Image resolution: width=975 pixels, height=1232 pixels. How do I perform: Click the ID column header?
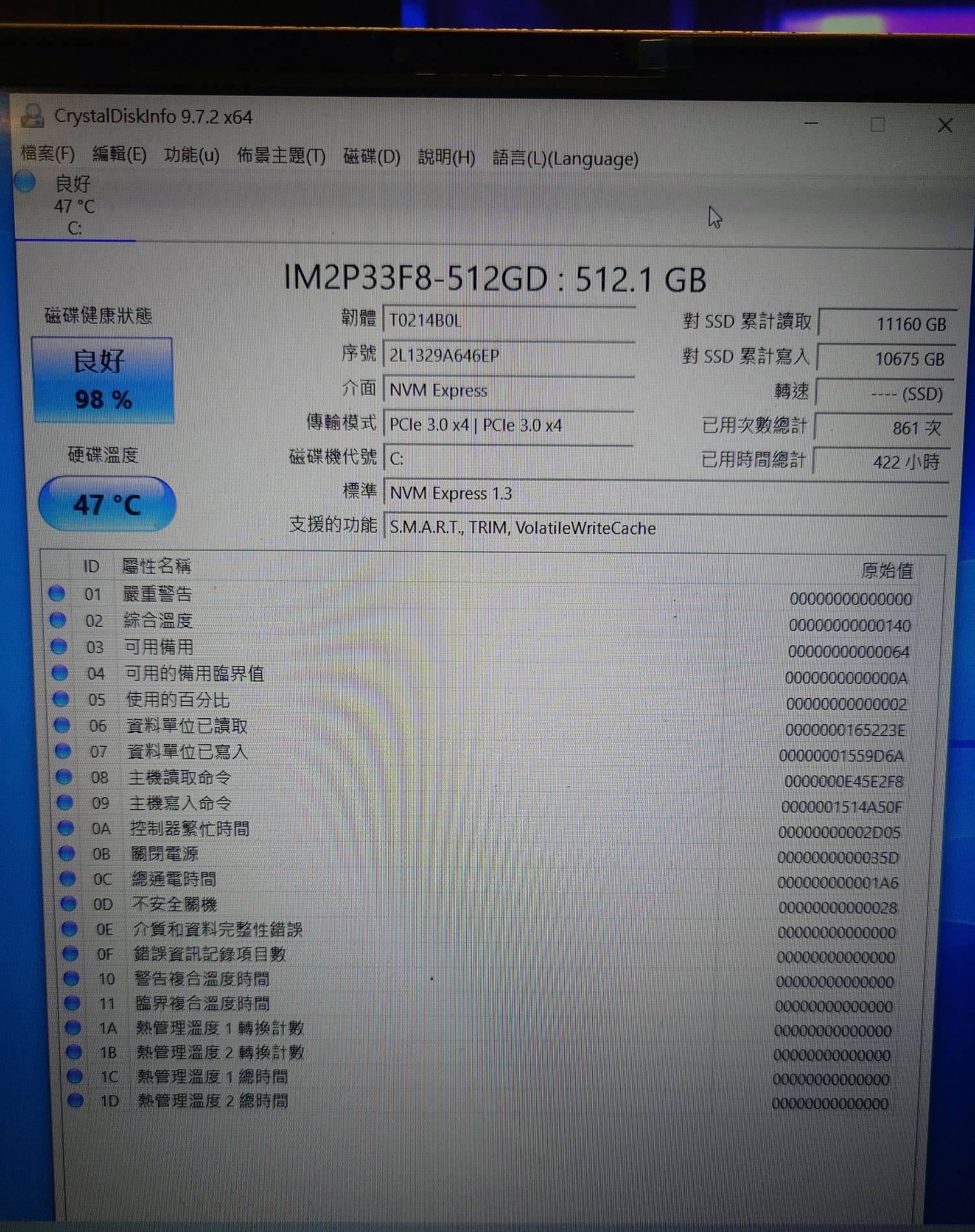(x=91, y=566)
